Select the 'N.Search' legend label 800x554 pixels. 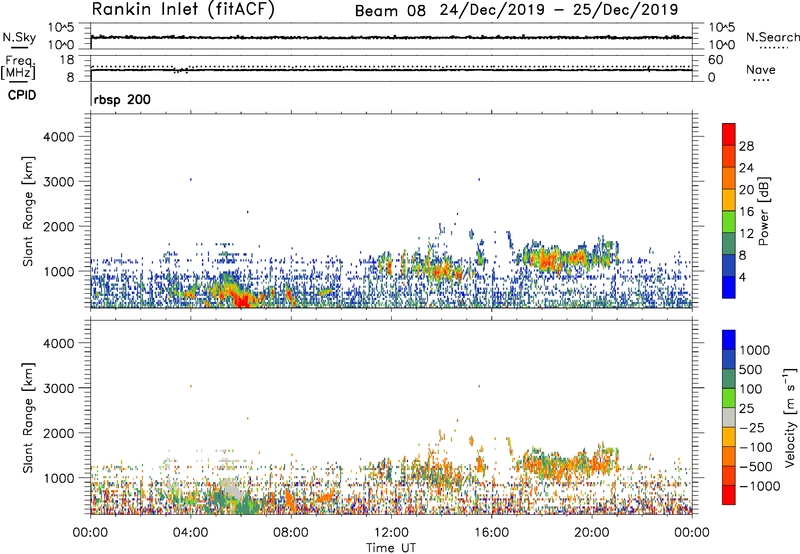point(772,37)
